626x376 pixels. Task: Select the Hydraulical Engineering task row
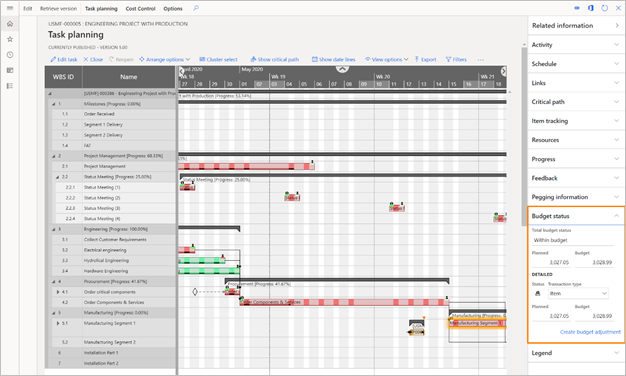point(110,261)
